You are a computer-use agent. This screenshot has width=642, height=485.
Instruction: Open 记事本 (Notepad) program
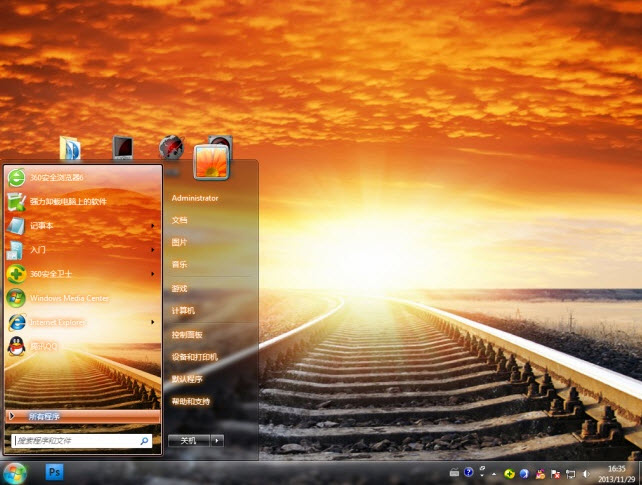click(82, 226)
